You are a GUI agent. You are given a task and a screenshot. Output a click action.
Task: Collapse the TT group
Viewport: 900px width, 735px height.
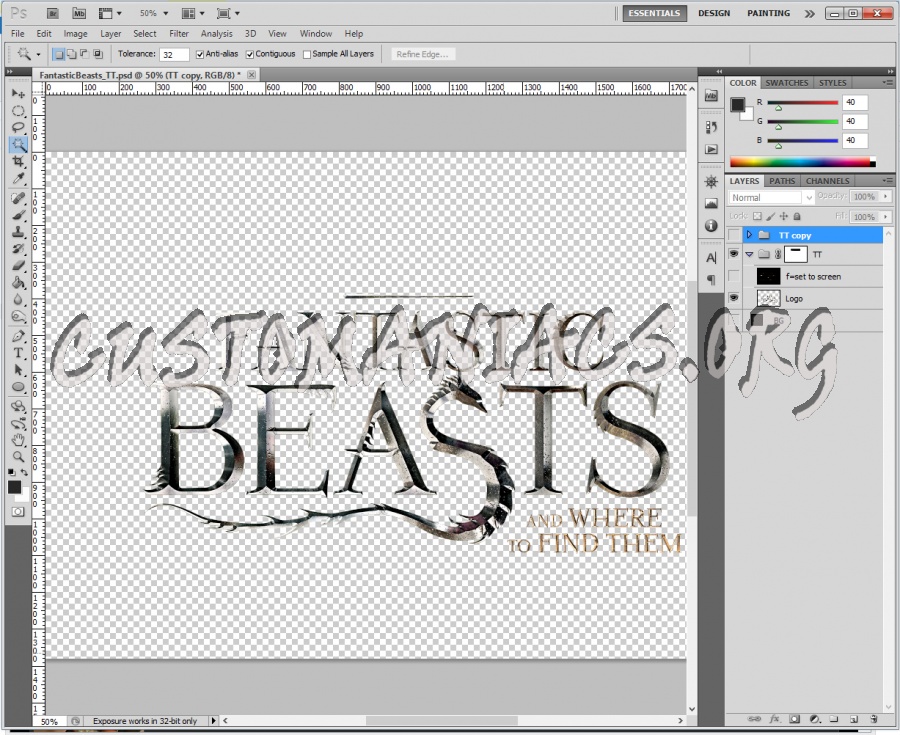click(749, 254)
